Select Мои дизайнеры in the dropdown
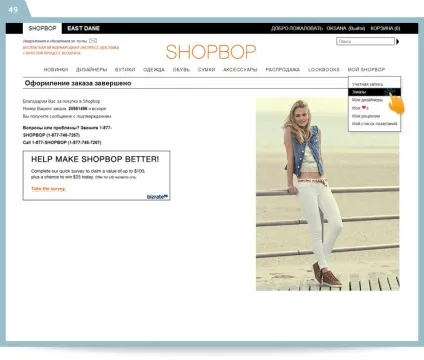 pyautogui.click(x=367, y=100)
